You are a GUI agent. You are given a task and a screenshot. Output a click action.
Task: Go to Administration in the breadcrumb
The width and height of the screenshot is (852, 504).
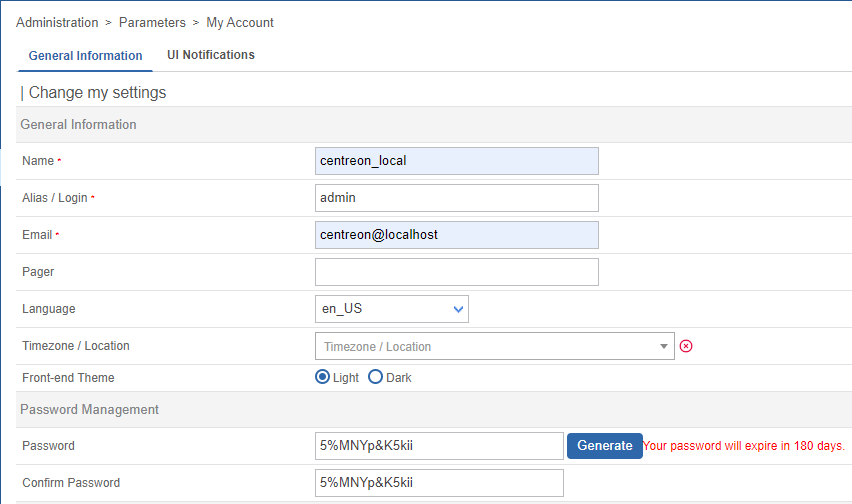click(57, 22)
